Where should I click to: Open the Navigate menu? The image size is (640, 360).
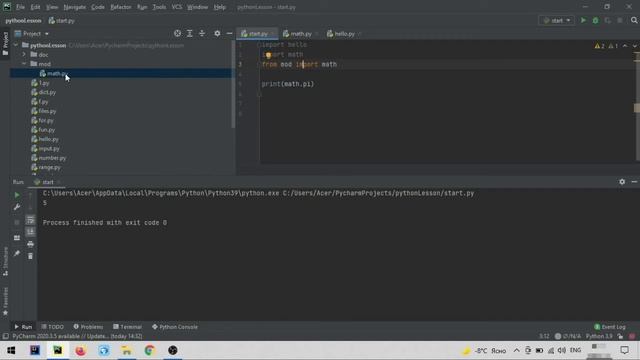tap(75, 7)
